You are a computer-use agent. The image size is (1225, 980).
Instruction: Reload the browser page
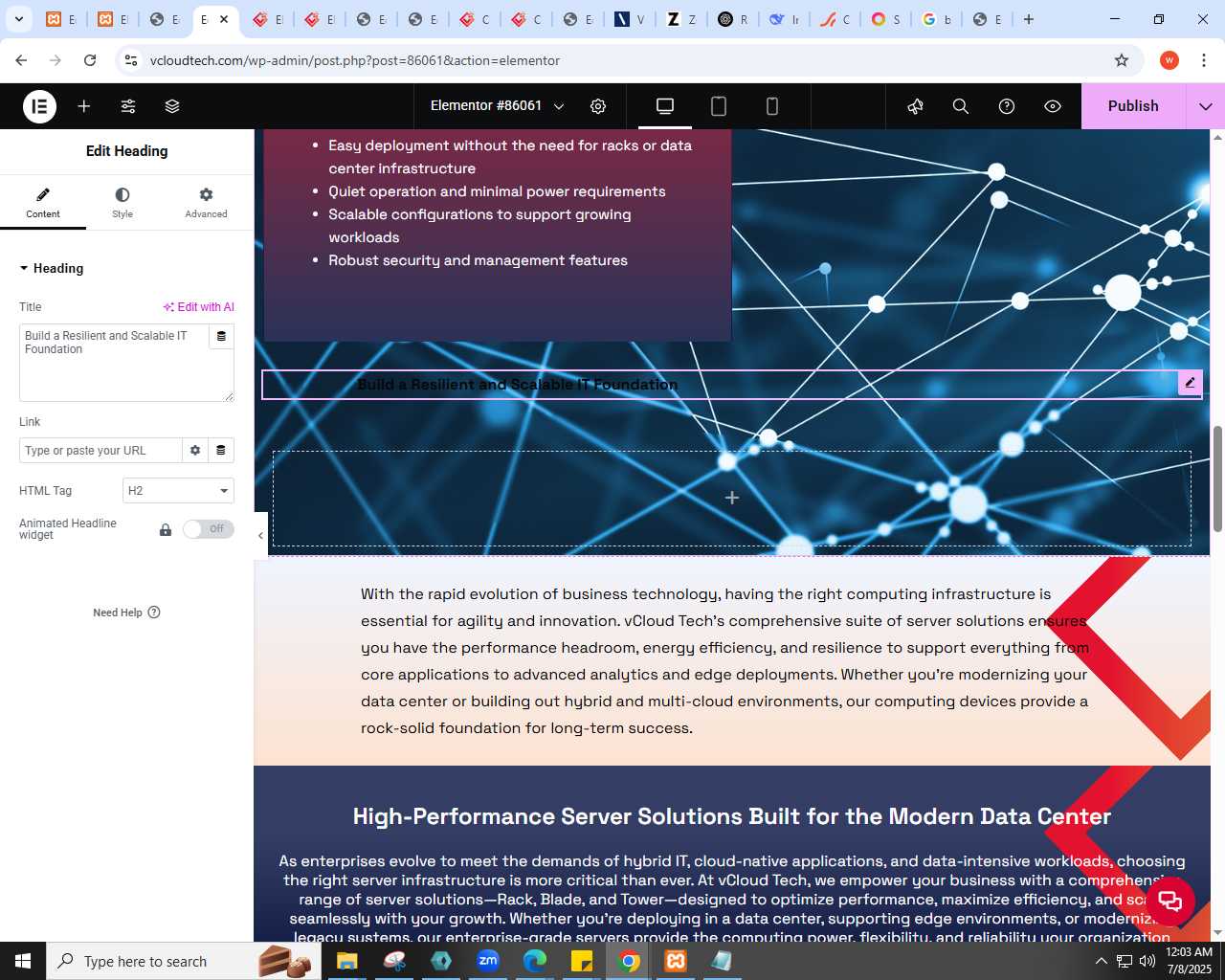tap(90, 60)
